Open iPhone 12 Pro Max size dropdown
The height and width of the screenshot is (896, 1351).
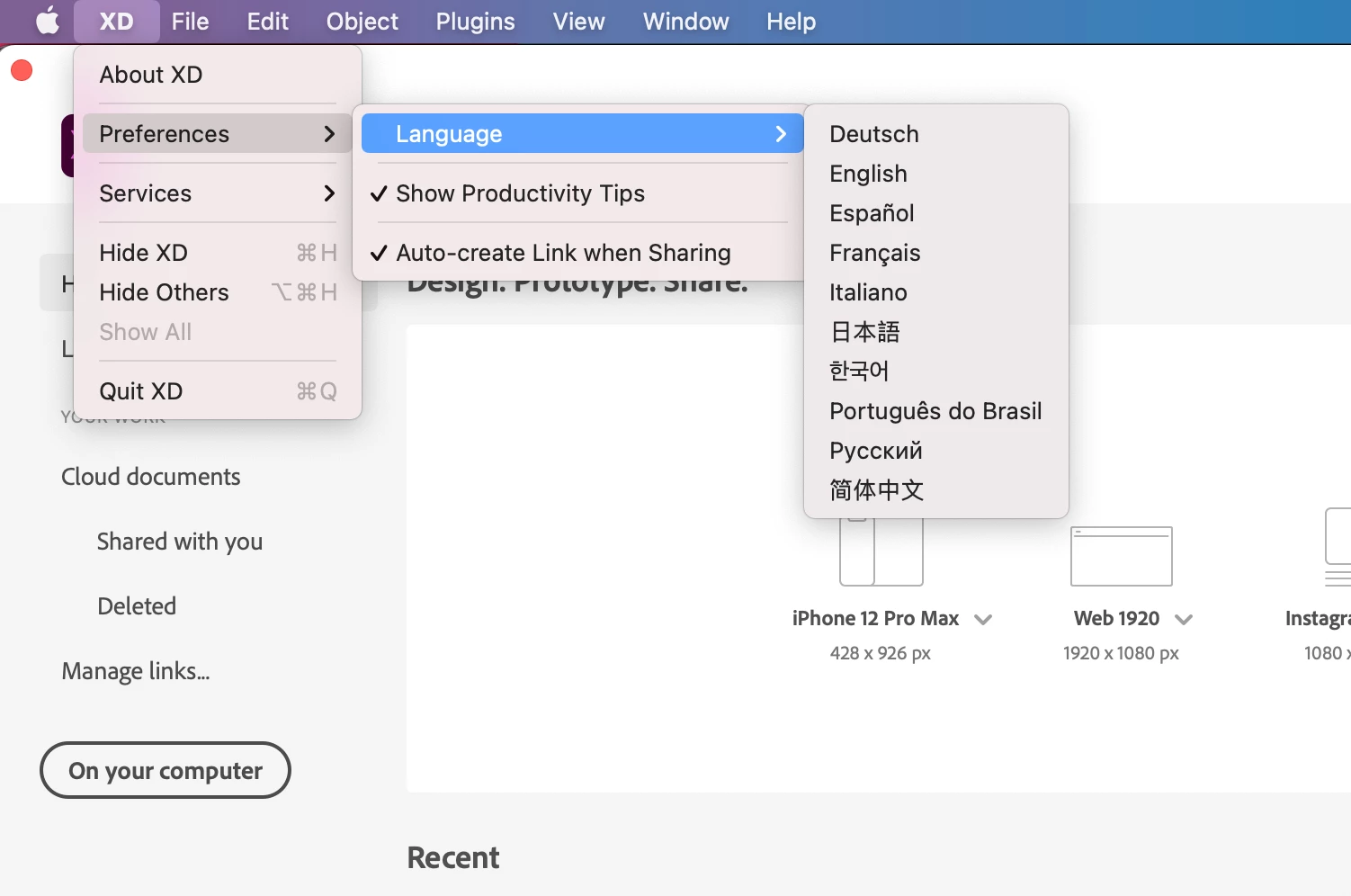[983, 619]
